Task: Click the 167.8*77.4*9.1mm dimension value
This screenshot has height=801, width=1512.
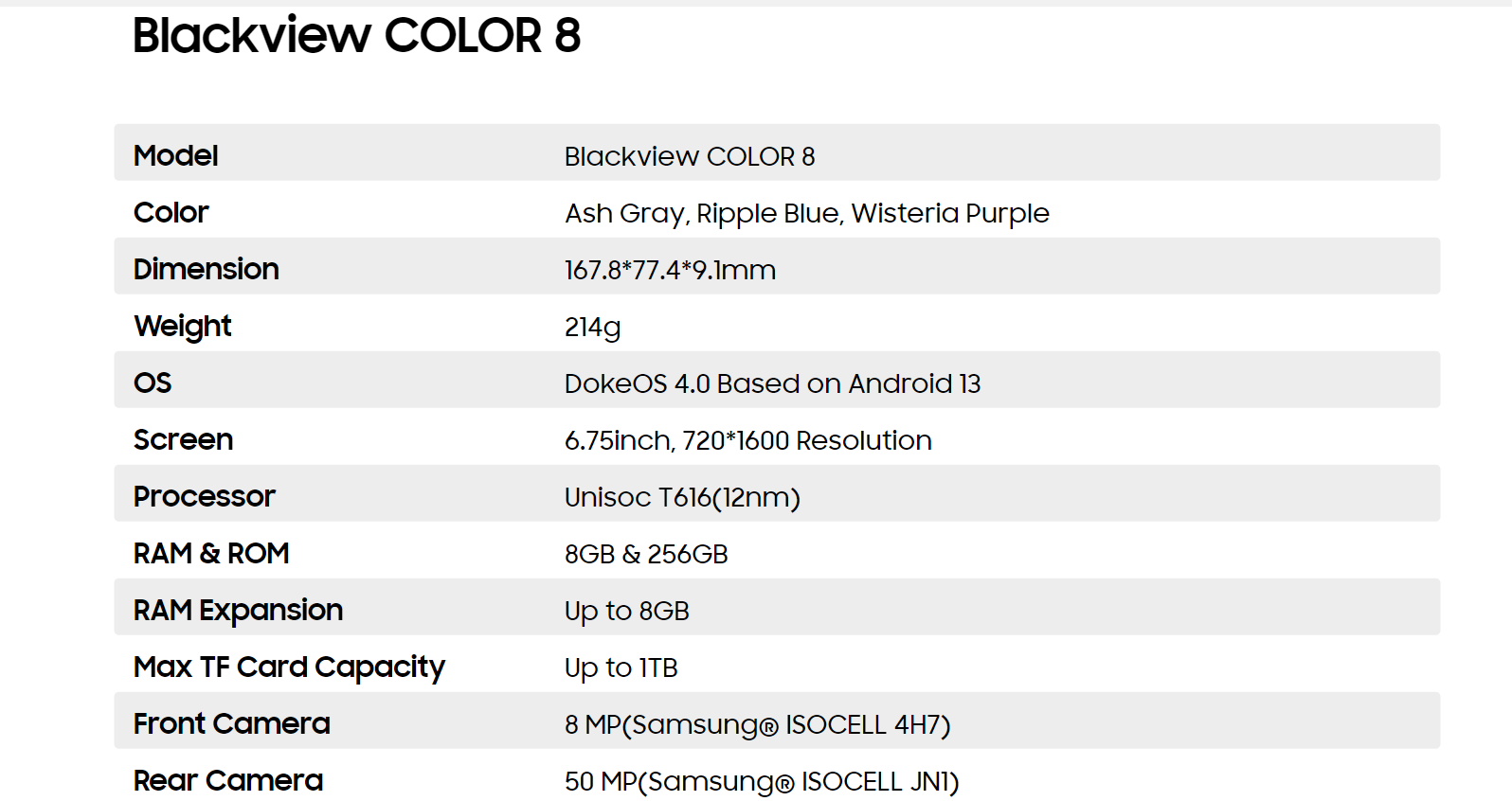Action: tap(670, 271)
